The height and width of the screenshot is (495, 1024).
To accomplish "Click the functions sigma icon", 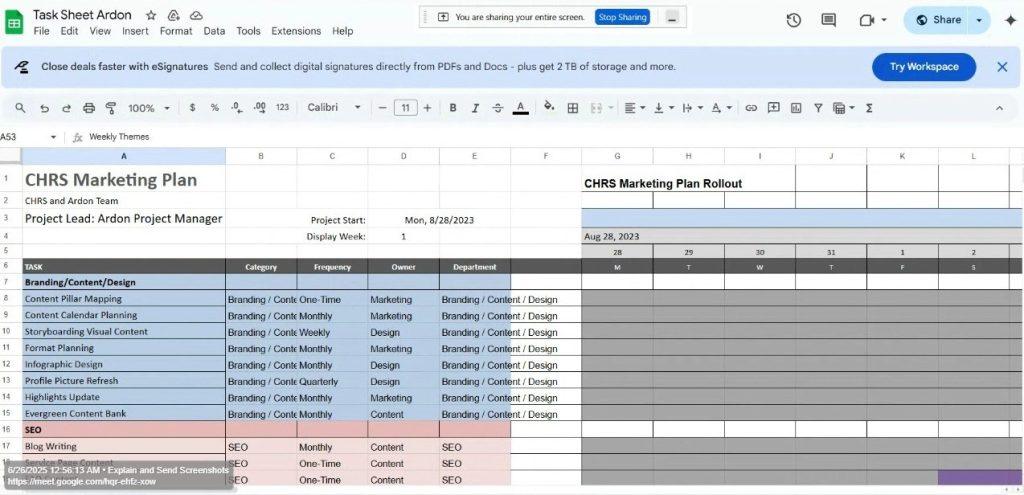I will click(868, 108).
